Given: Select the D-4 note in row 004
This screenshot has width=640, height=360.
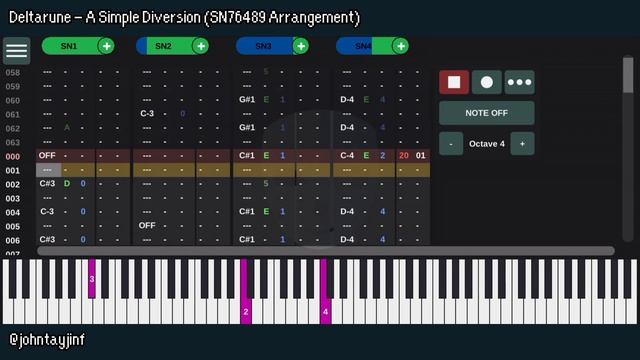Looking at the screenshot, I should (347, 211).
